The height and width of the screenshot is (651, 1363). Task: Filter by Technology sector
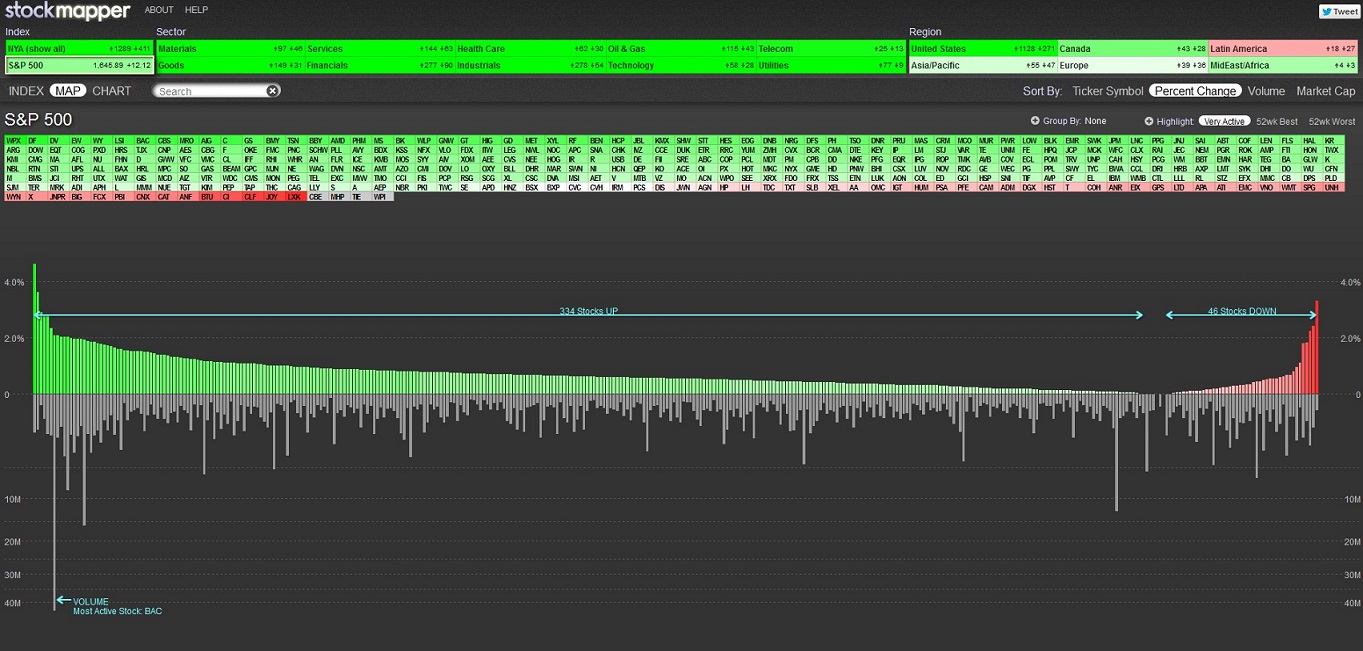[680, 65]
